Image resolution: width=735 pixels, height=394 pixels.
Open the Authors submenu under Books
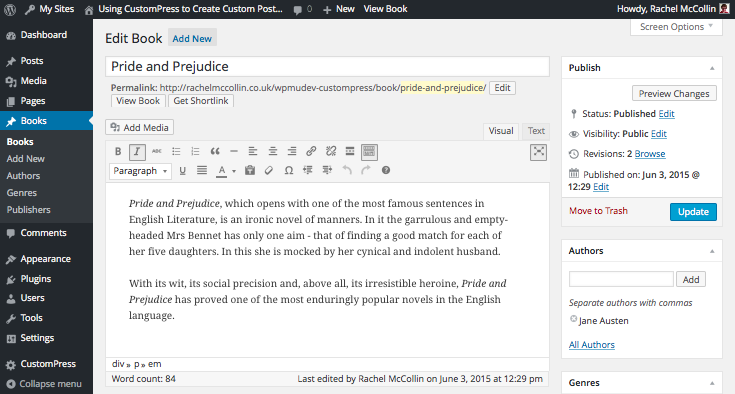click(x=23, y=176)
